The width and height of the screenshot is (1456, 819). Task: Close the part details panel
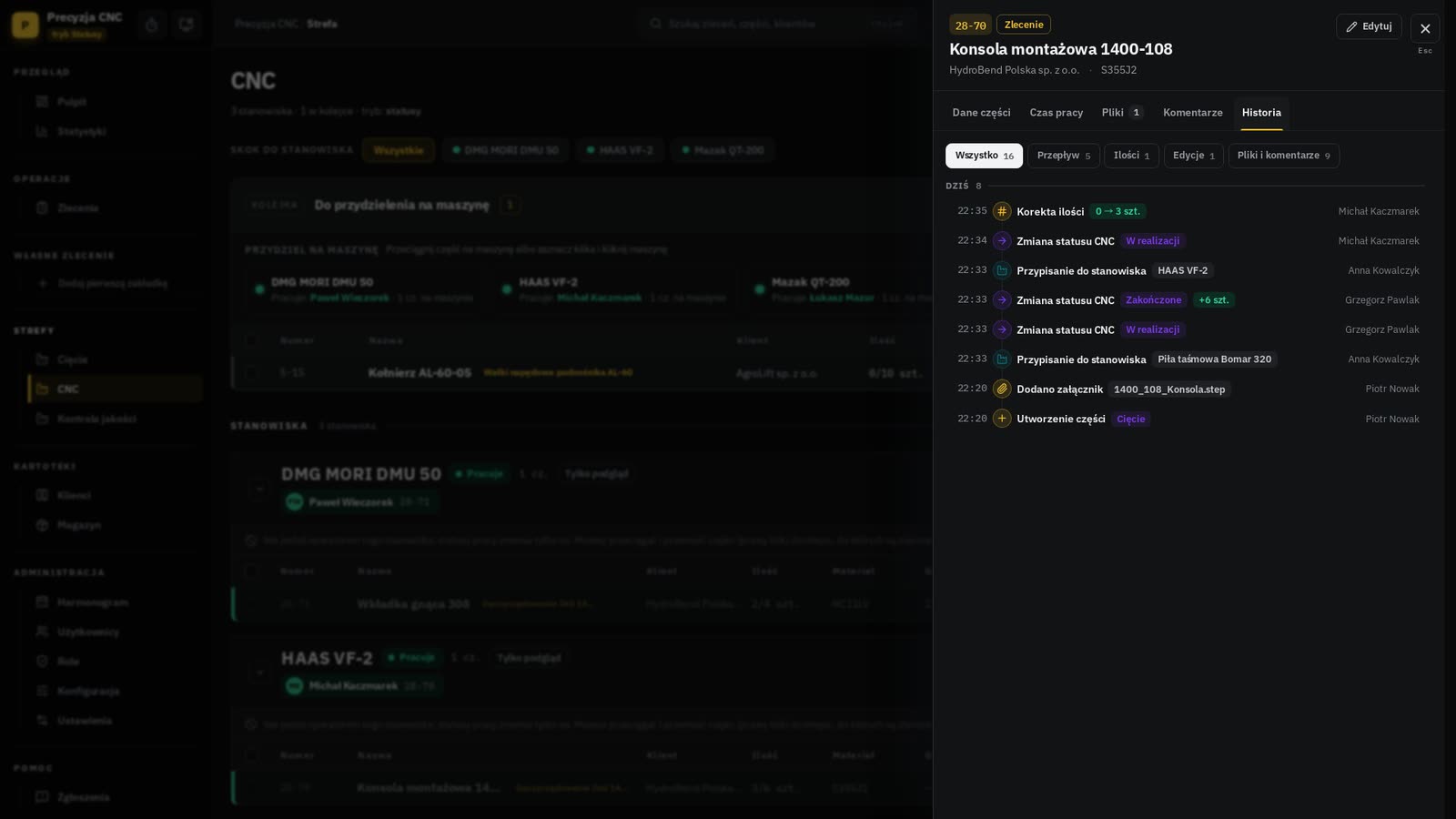click(x=1425, y=28)
